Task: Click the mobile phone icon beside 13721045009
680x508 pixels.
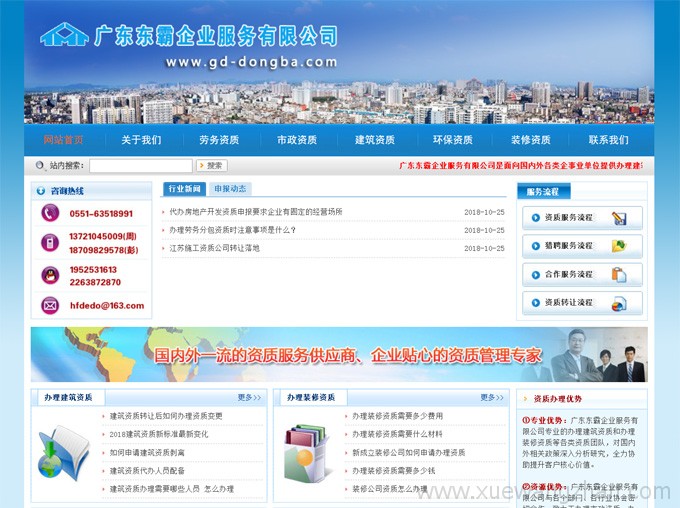Action: click(50, 243)
